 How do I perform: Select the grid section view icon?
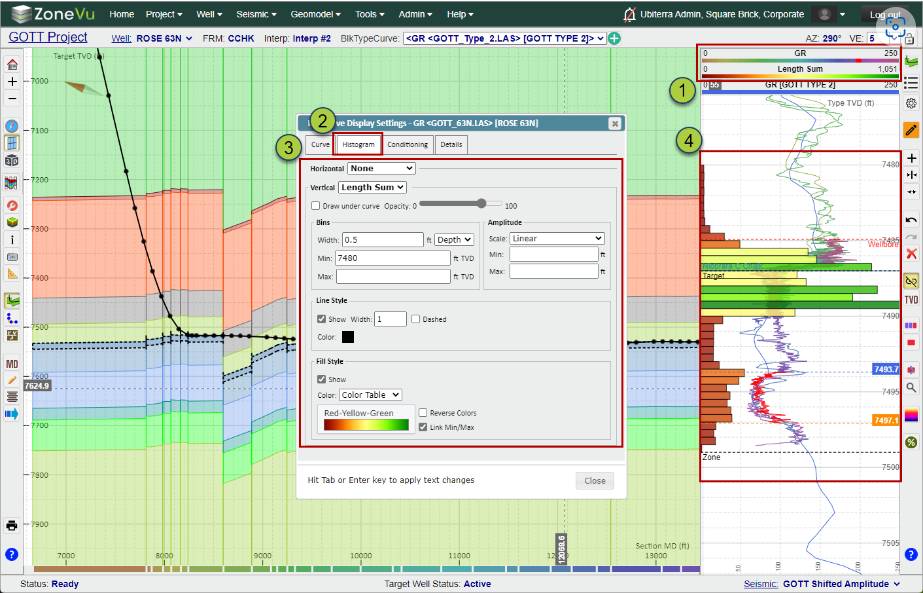pyautogui.click(x=12, y=143)
